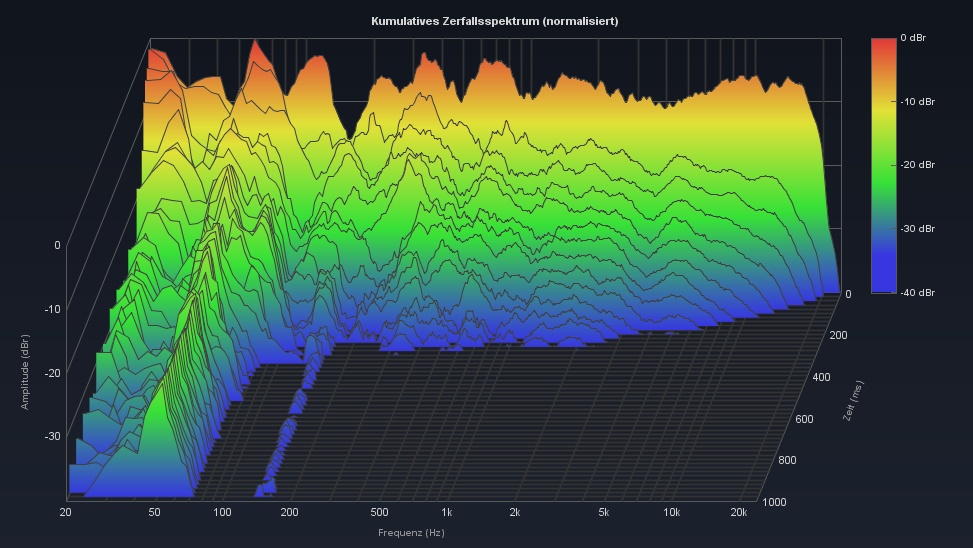Select the '-20 dBr' color legend label

click(x=917, y=165)
